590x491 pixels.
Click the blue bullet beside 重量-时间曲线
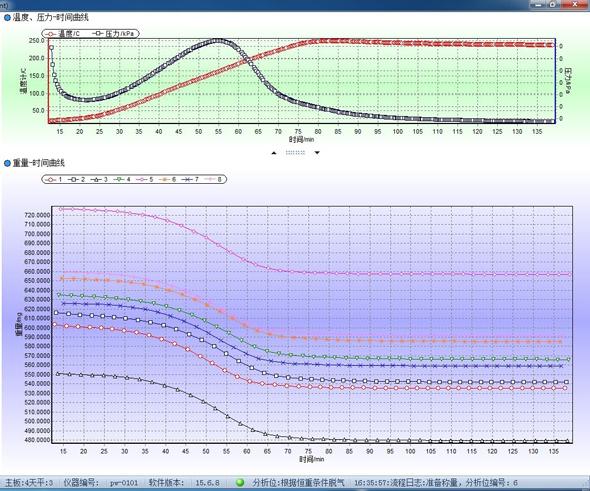7,163
